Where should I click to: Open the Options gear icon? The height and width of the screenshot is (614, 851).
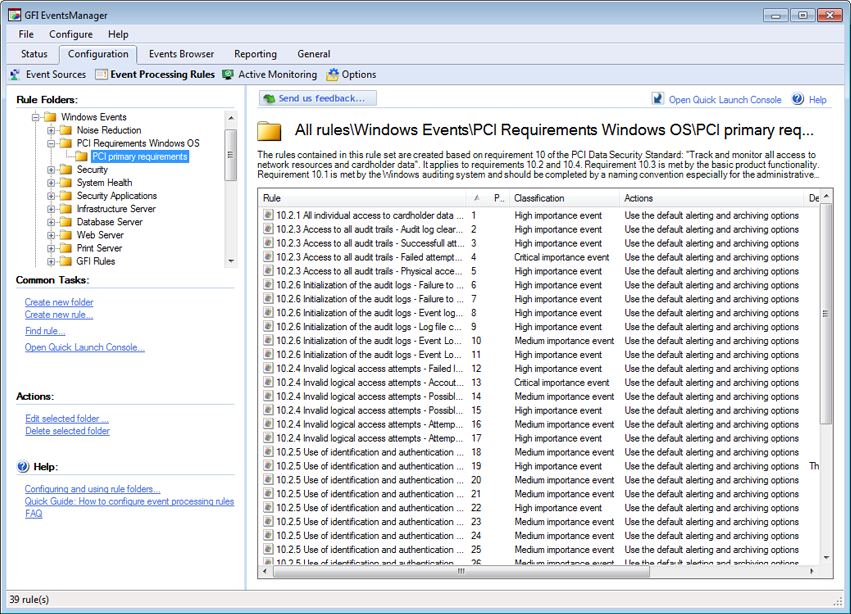click(x=332, y=74)
